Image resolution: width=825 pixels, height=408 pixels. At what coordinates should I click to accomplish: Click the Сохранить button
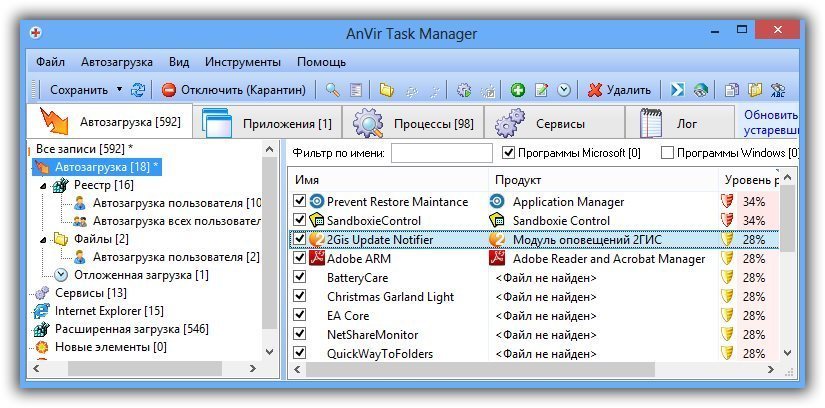tap(79, 90)
